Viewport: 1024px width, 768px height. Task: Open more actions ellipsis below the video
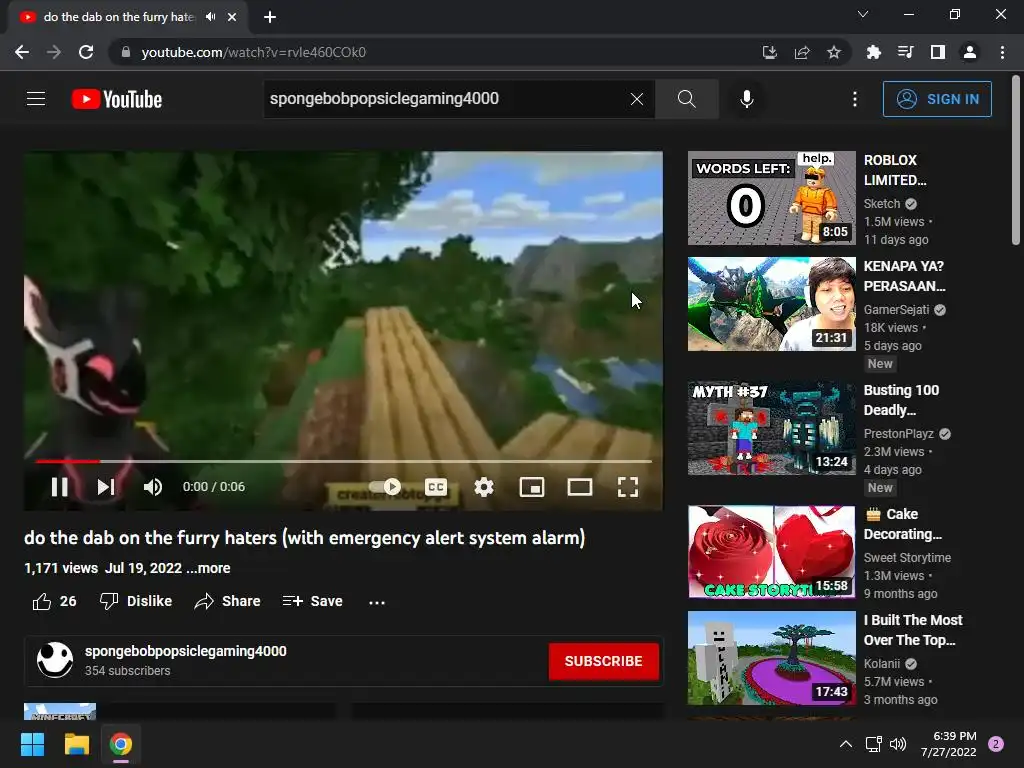click(x=377, y=601)
